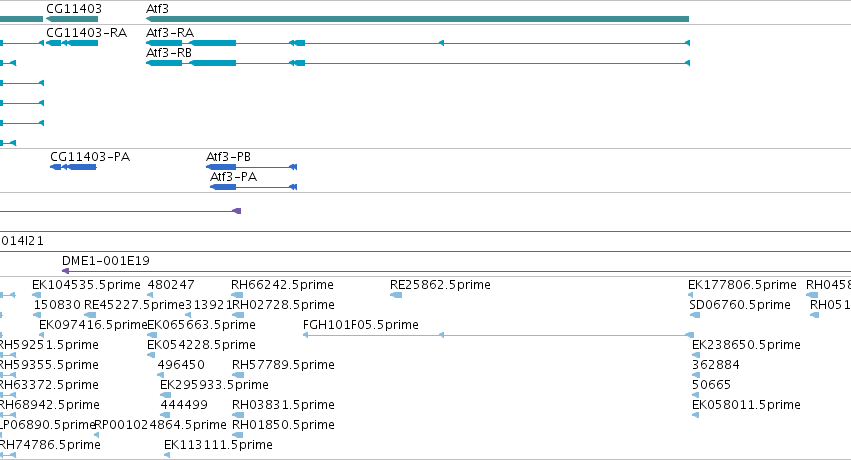Screen dimensions: 851x460
Task: Select the DME1-001E19 clone feature
Action: [456, 271]
